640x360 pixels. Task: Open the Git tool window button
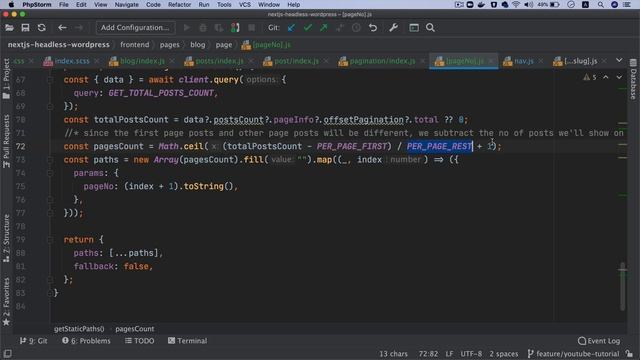pyautogui.click(x=33, y=341)
